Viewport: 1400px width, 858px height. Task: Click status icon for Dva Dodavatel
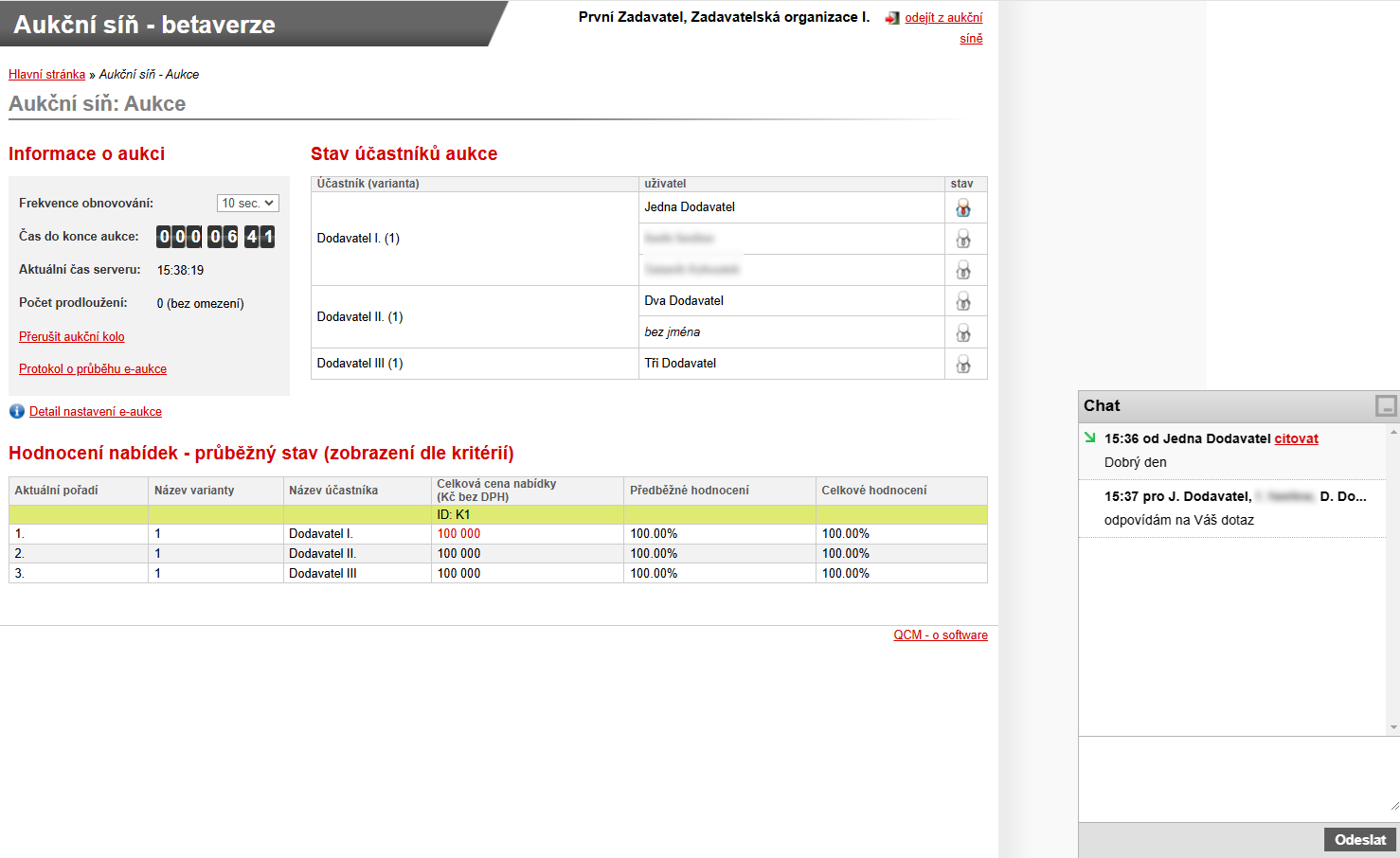[x=963, y=301]
